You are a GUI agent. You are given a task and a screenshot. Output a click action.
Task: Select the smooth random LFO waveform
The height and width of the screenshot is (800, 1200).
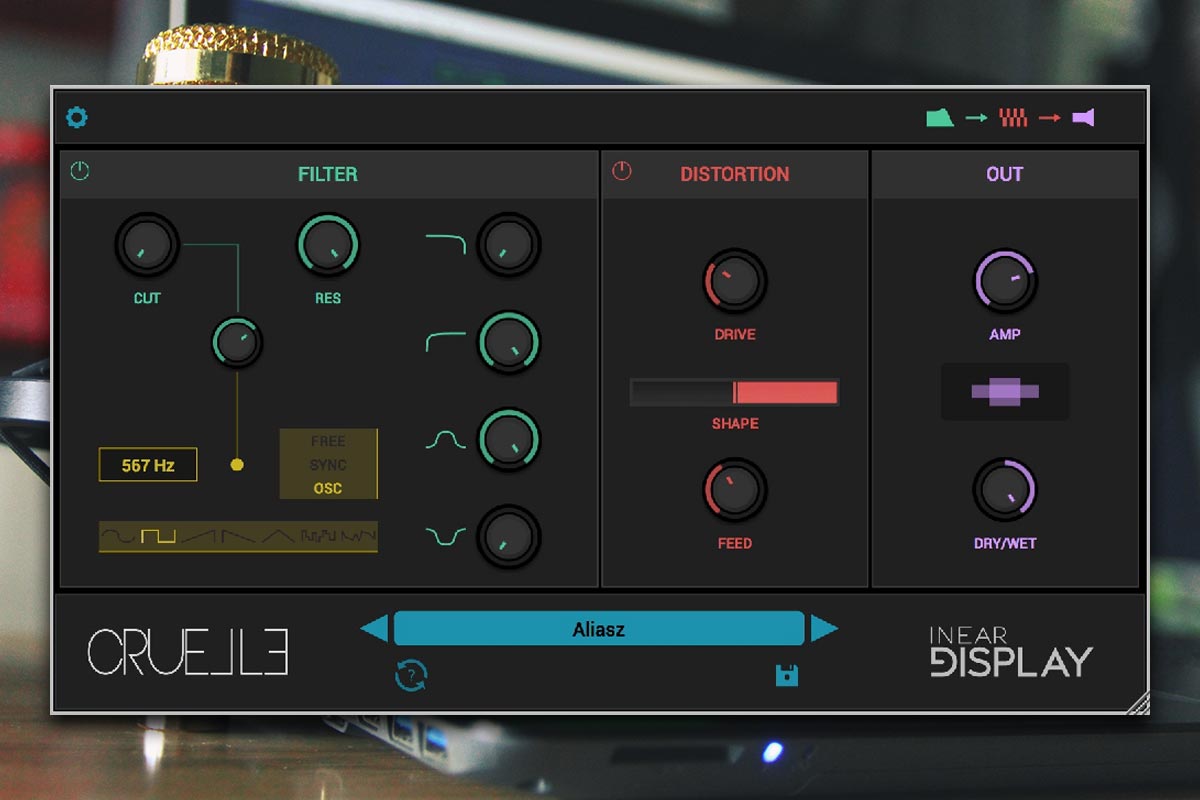click(x=358, y=537)
